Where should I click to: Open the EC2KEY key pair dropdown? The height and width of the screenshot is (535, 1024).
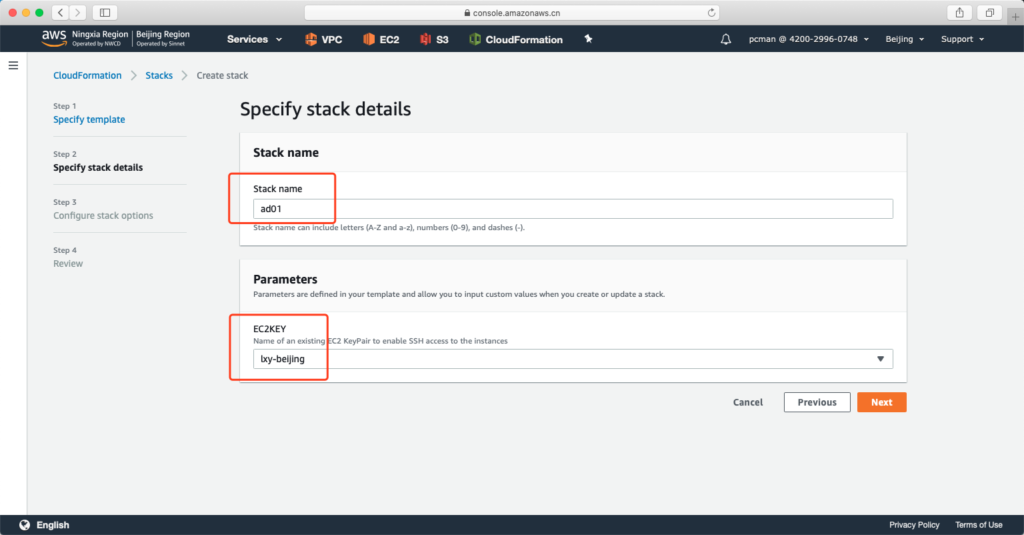tap(572, 359)
